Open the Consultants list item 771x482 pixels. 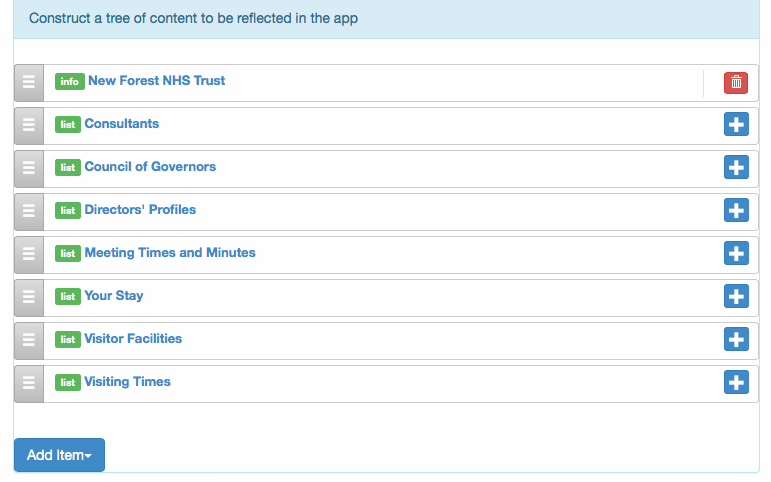tap(121, 123)
